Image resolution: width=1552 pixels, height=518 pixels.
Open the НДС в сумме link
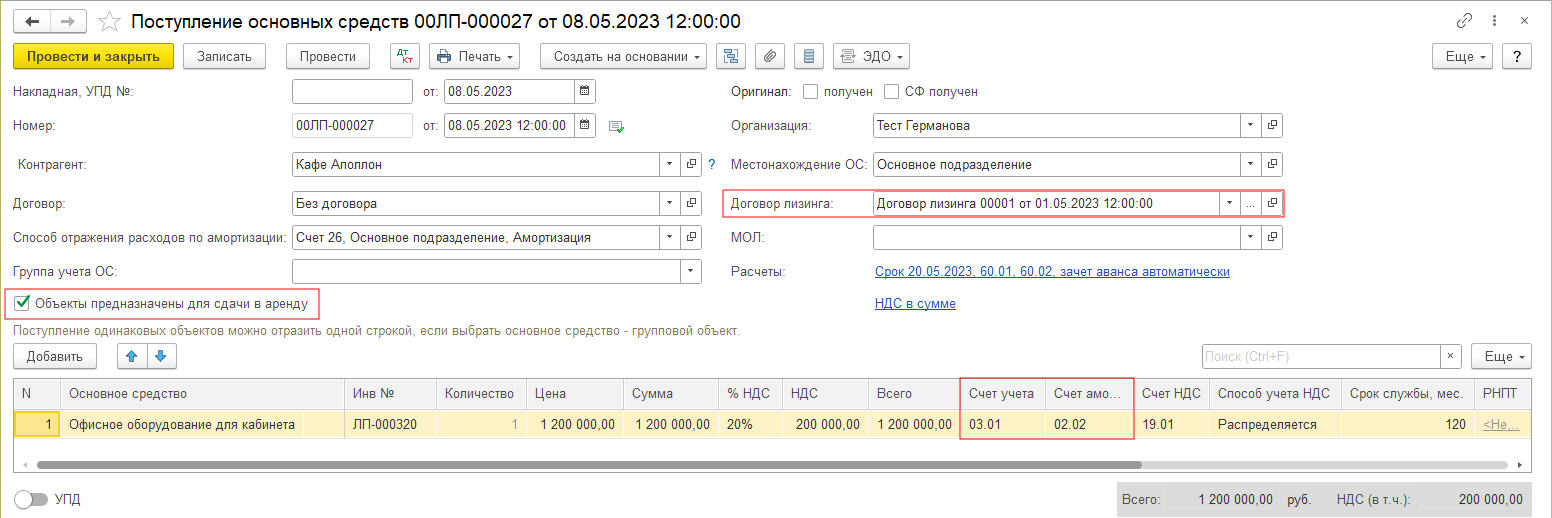(915, 304)
